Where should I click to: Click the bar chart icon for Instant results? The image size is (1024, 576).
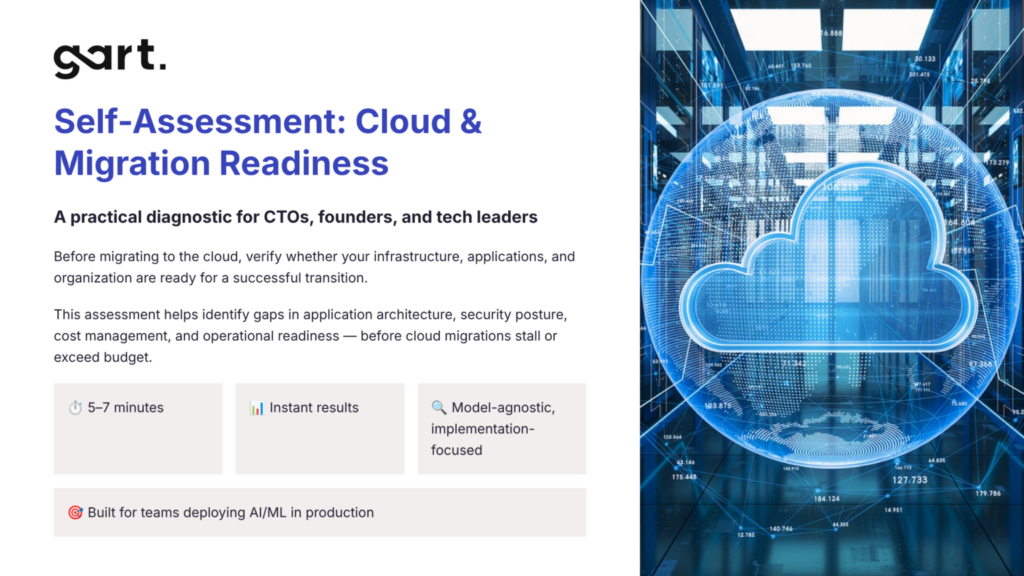tap(255, 407)
